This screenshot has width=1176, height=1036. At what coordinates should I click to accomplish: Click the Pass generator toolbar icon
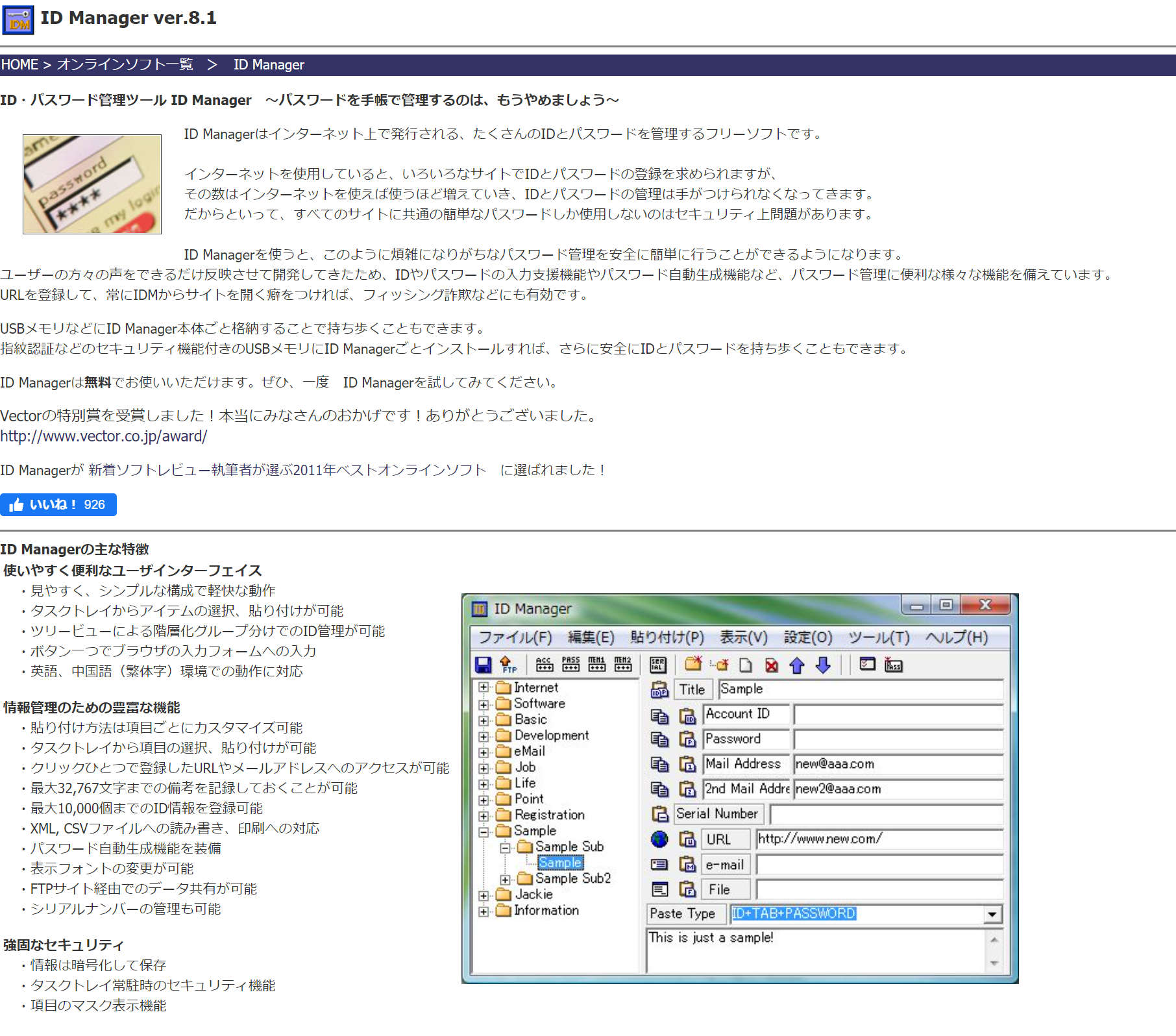pyautogui.click(x=893, y=665)
